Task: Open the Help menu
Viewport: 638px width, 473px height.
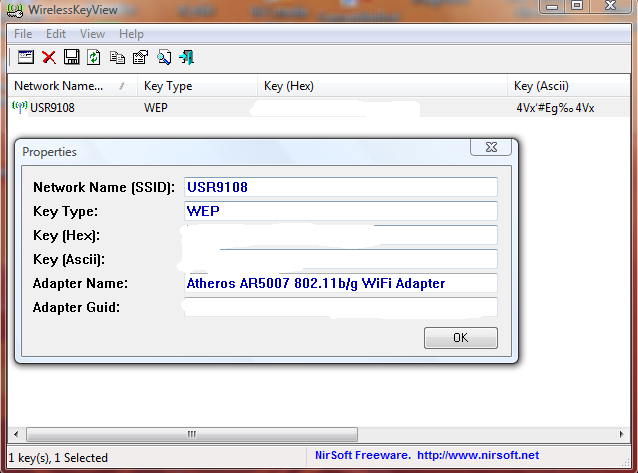Action: (x=131, y=34)
